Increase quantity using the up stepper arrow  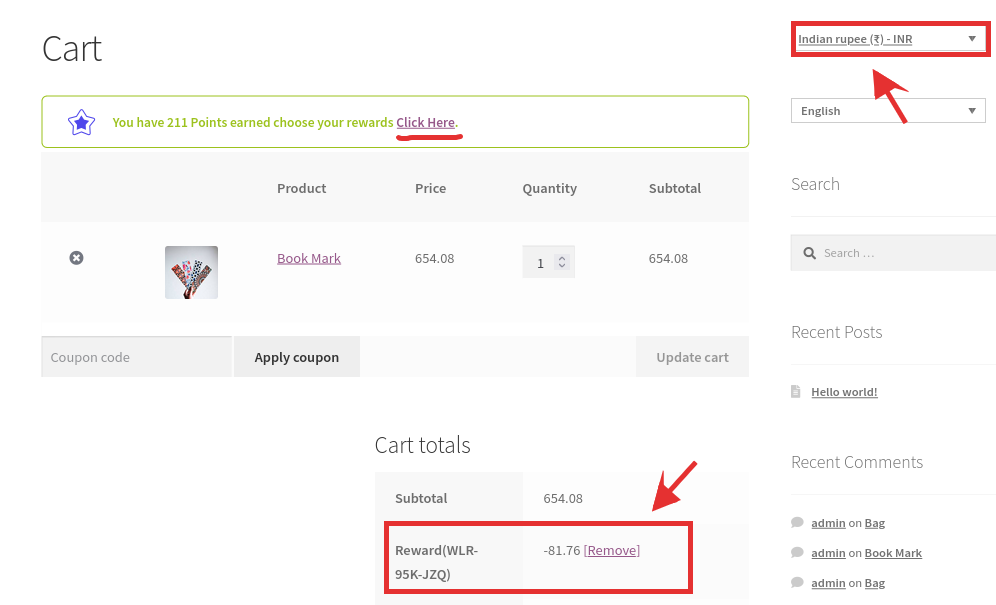tap(560, 256)
